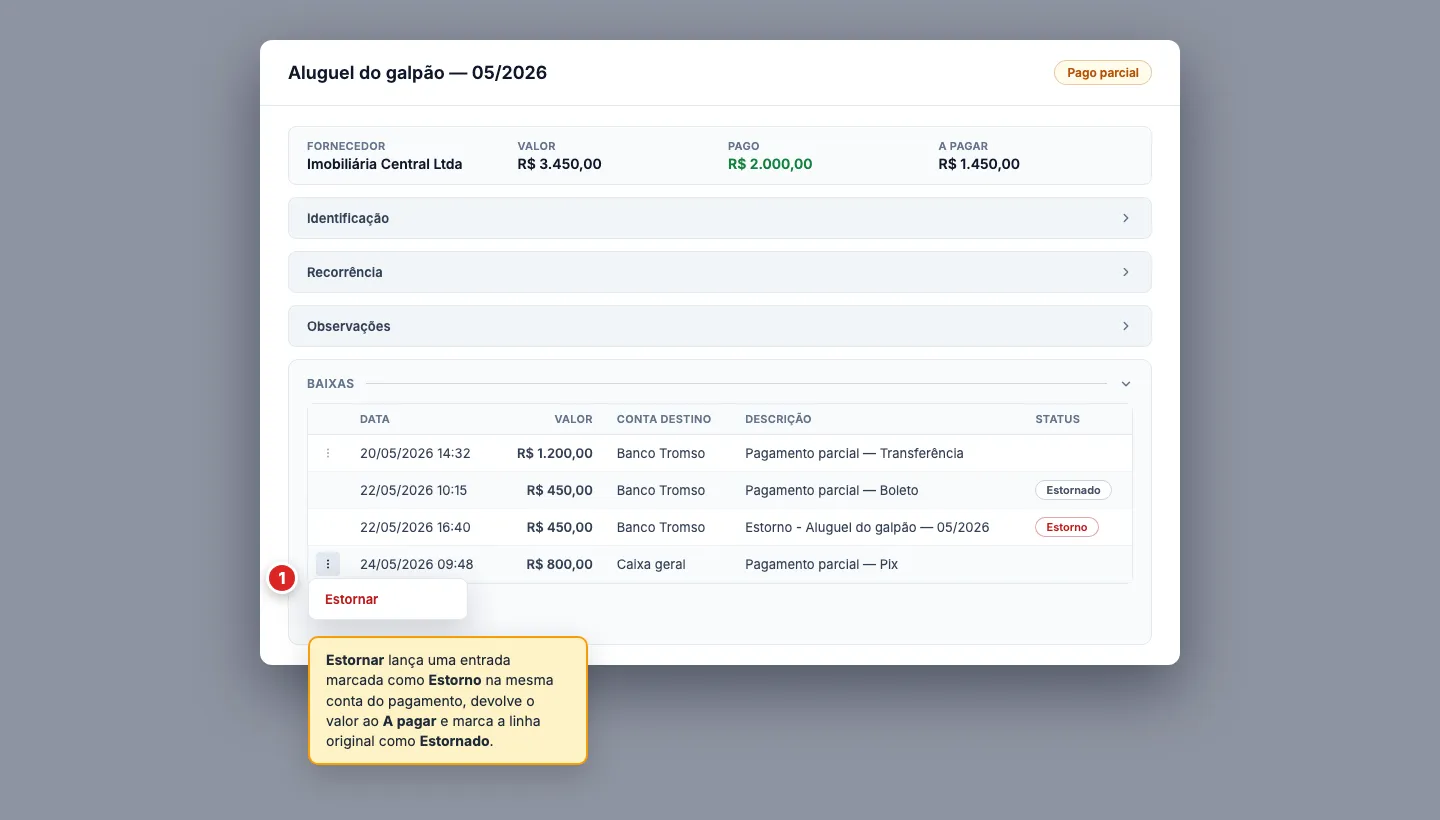Expand the Identificação section
This screenshot has height=820, width=1440.
pyautogui.click(x=720, y=218)
